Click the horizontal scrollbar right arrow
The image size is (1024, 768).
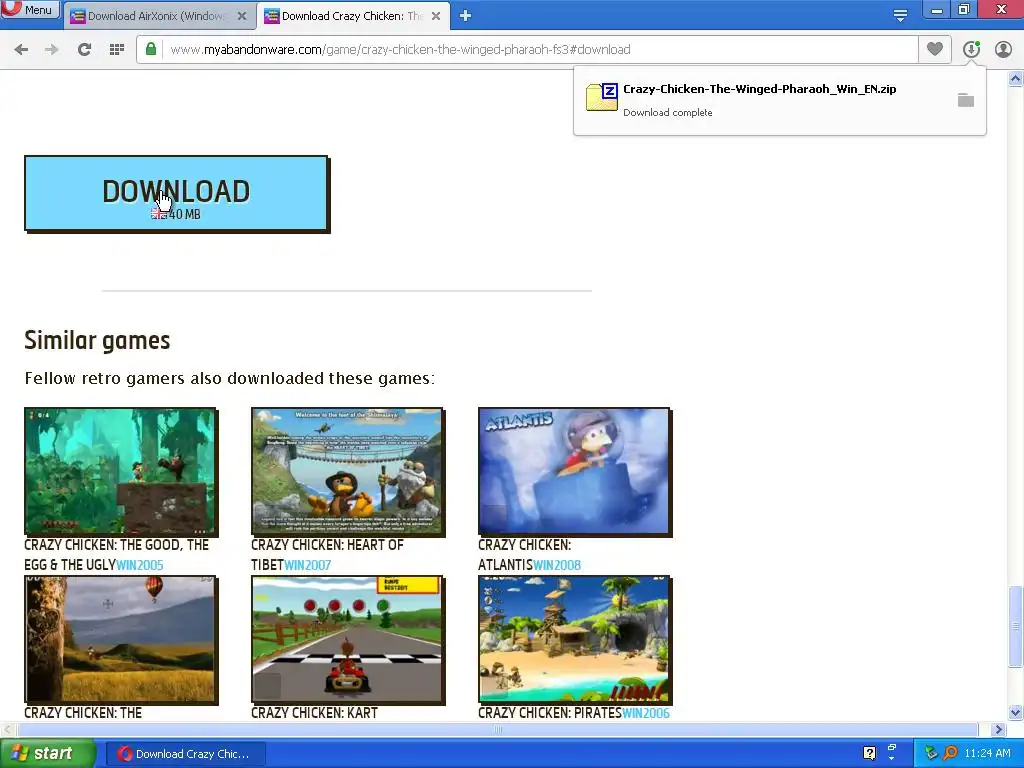(x=998, y=729)
